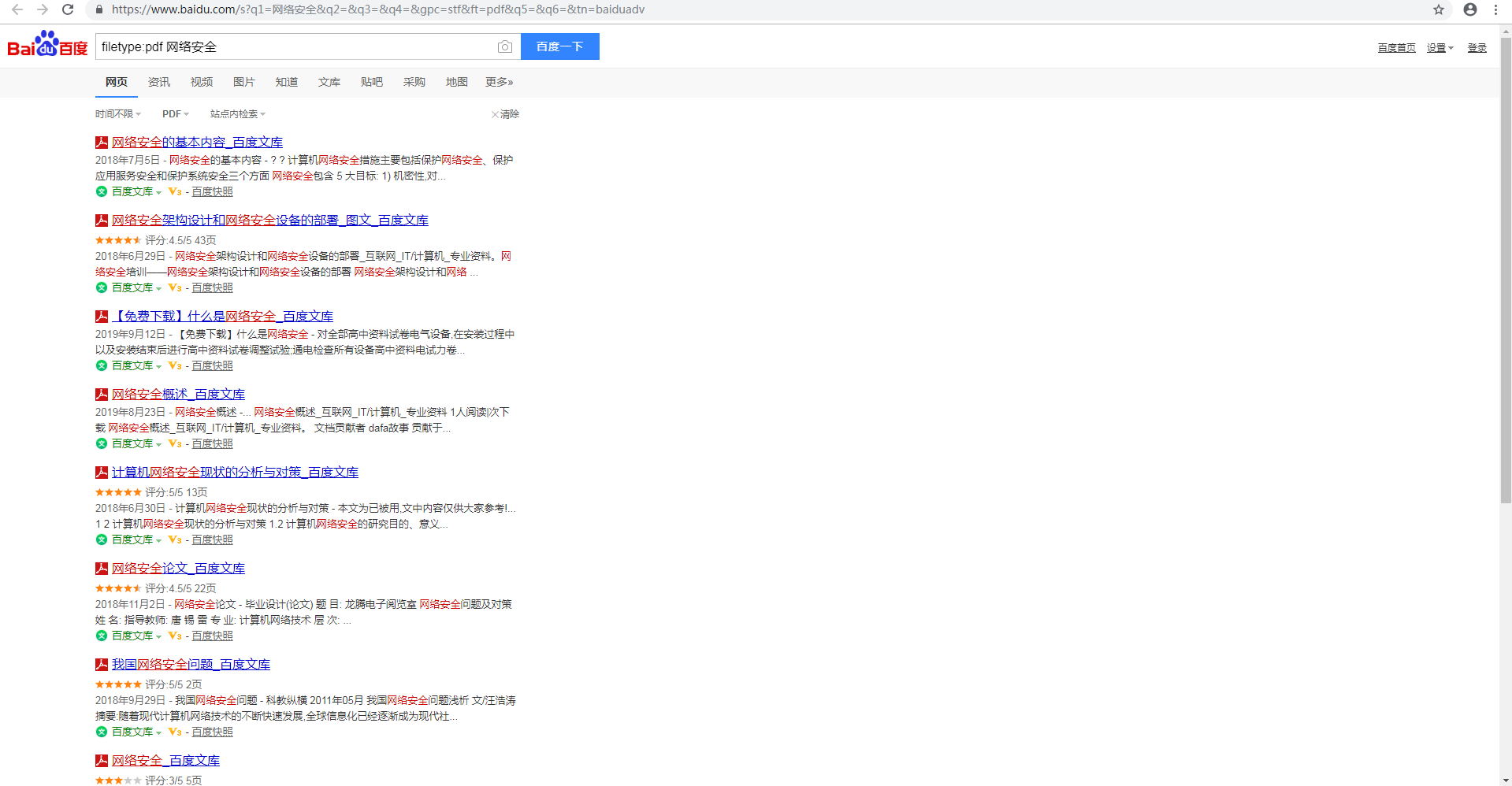Switch to the 视频 tab
The width and height of the screenshot is (1512, 786).
(202, 82)
